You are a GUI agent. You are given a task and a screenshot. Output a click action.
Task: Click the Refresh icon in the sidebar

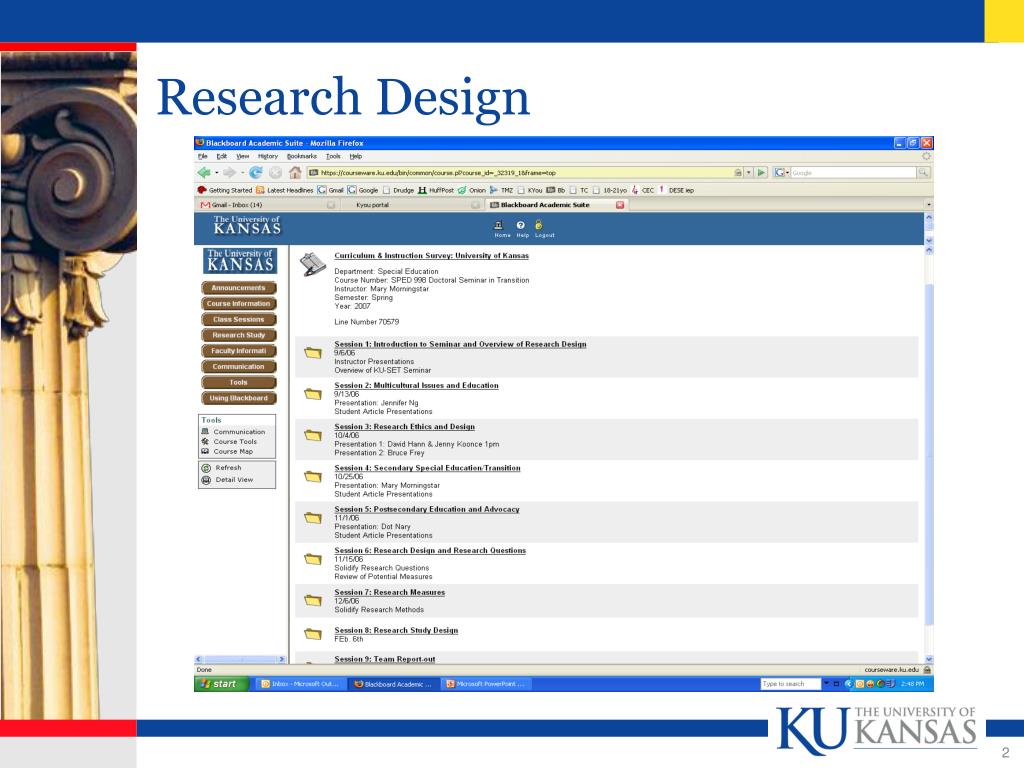click(x=206, y=468)
